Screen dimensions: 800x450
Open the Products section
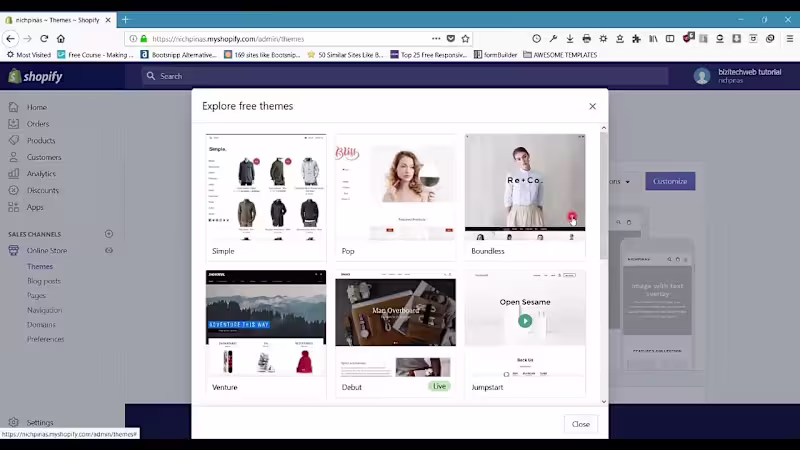tap(41, 140)
